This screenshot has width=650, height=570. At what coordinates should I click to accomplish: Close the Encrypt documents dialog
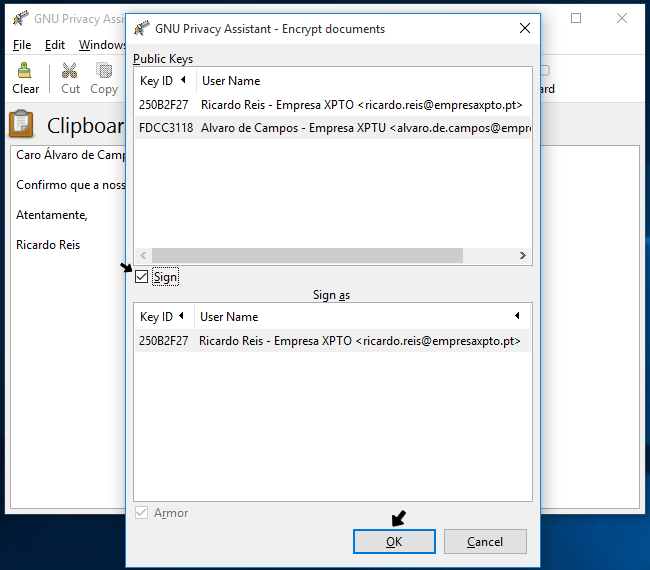pos(525,28)
